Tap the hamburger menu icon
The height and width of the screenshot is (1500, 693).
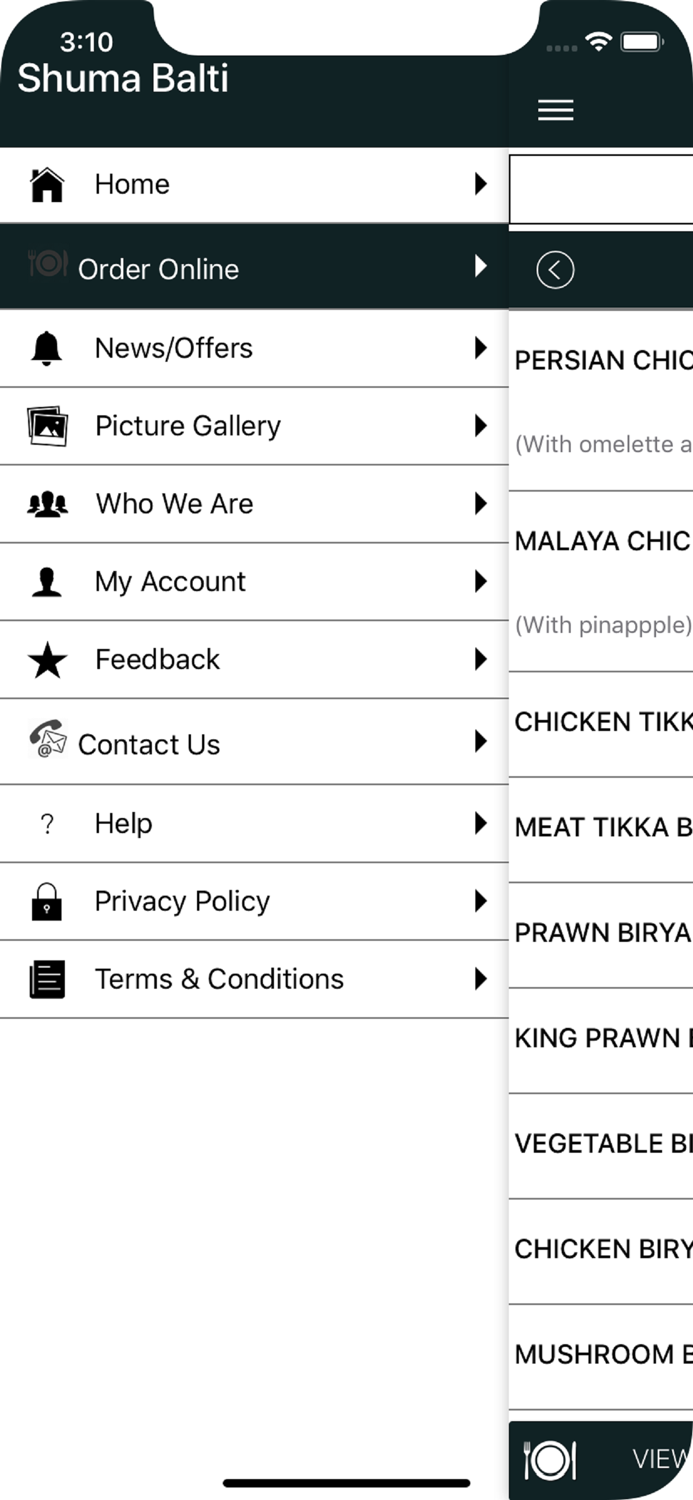tap(555, 111)
